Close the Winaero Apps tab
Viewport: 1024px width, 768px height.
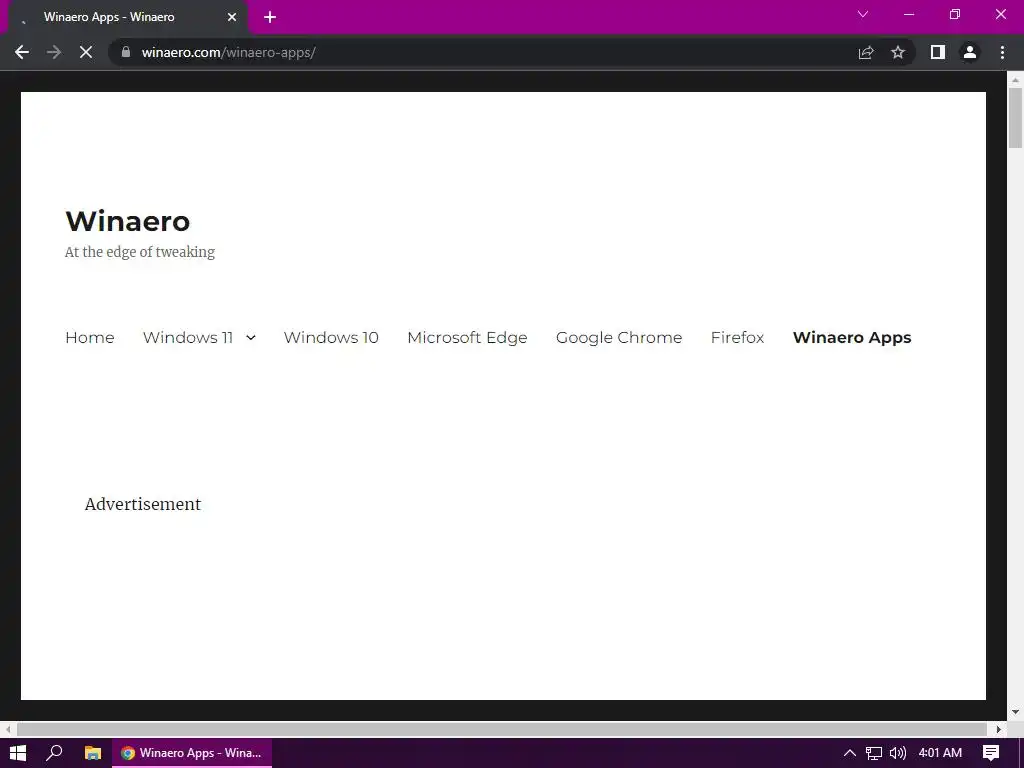(232, 18)
